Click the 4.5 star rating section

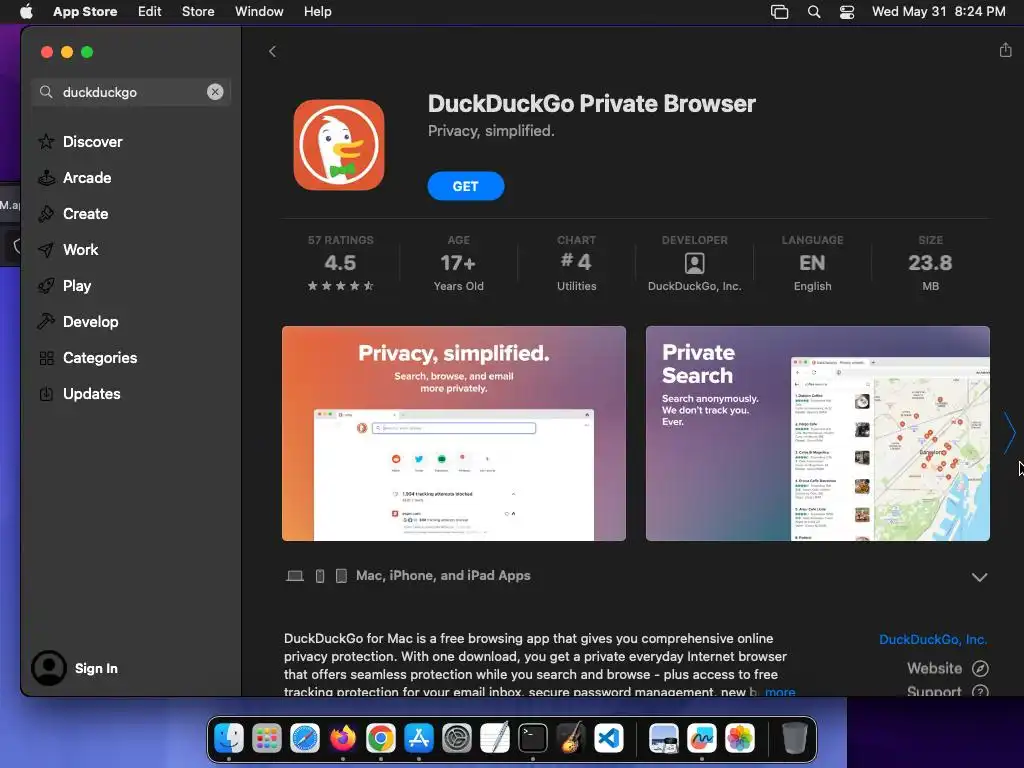click(340, 263)
